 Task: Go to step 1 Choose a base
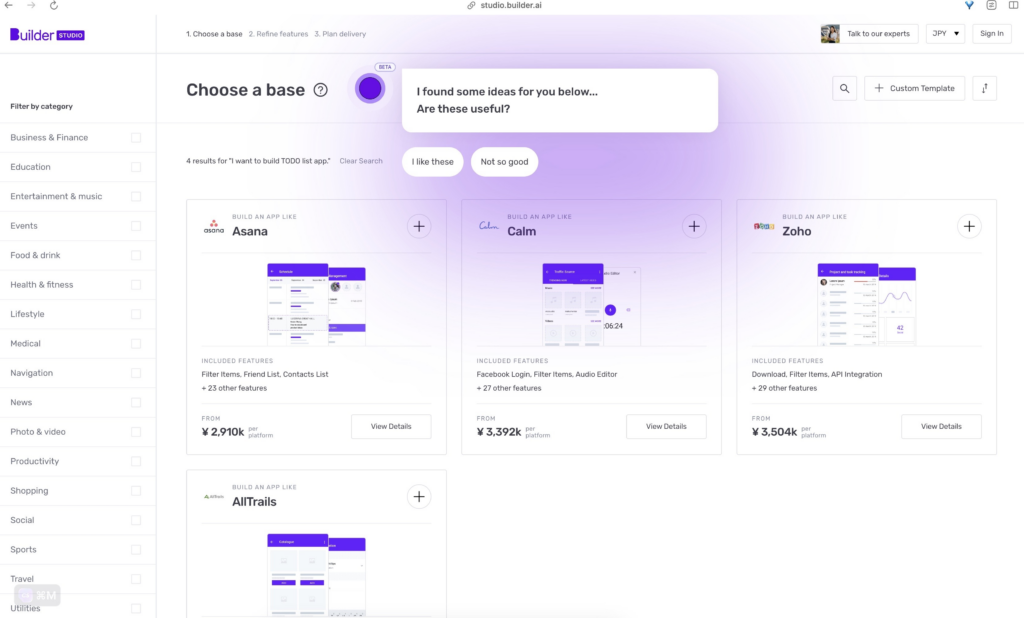tap(214, 34)
